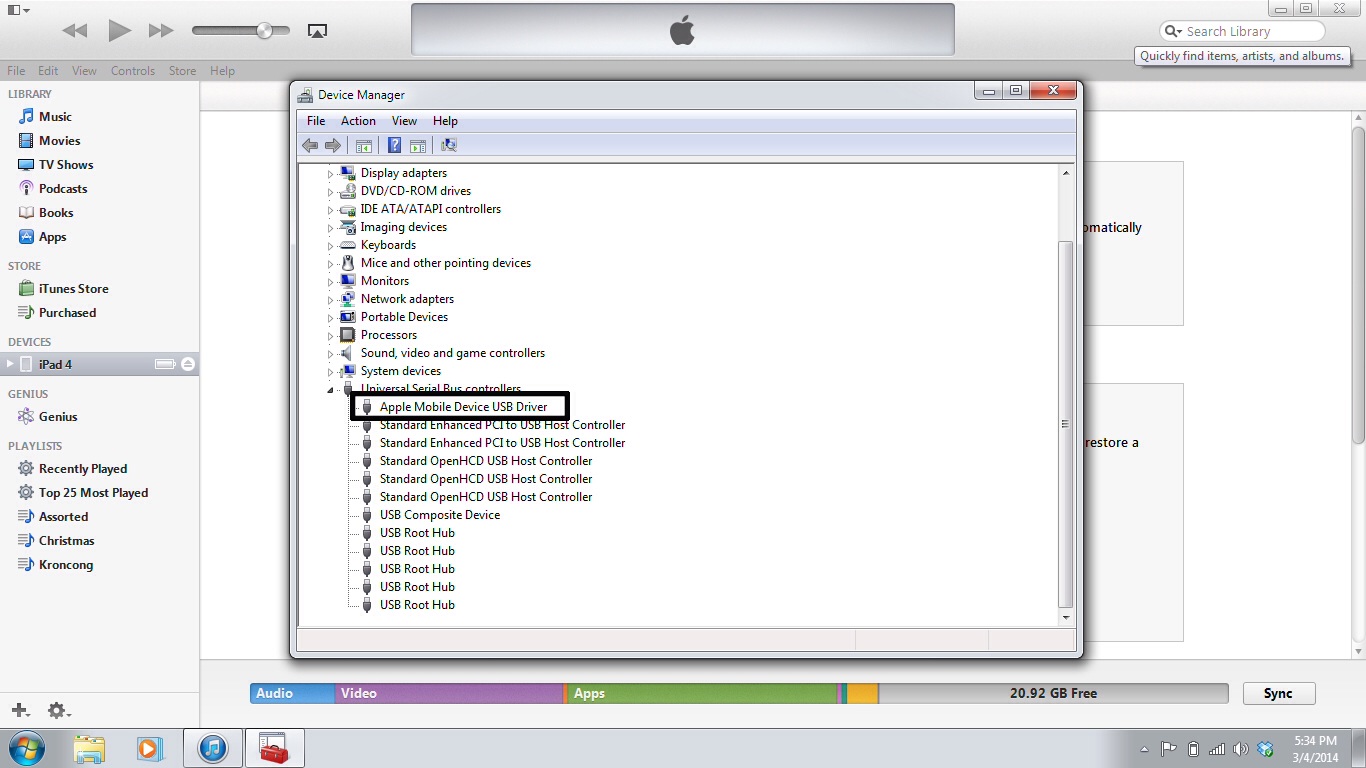Select Movies in the iTunes sidebar
This screenshot has width=1366, height=768.
(x=59, y=141)
